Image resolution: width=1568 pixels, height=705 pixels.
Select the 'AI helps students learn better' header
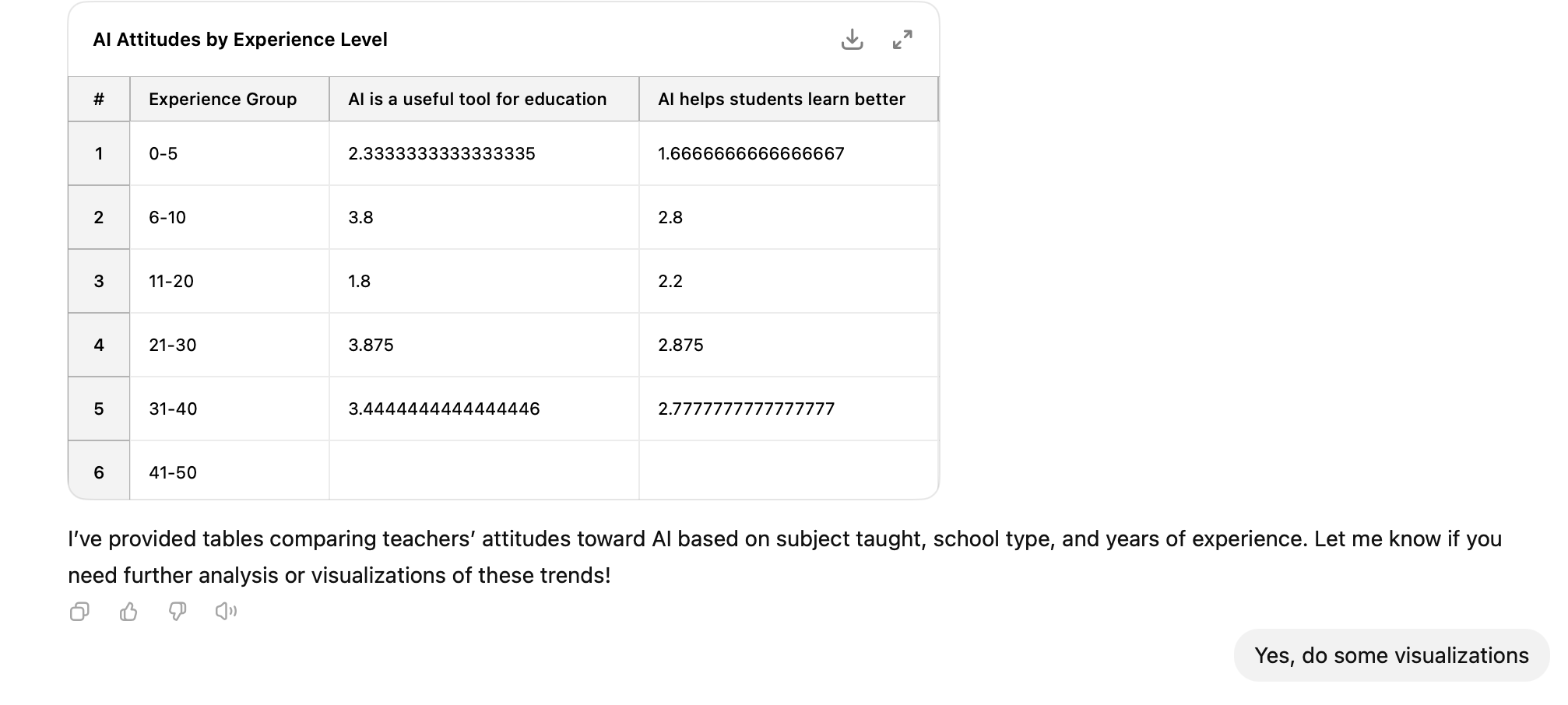789,99
